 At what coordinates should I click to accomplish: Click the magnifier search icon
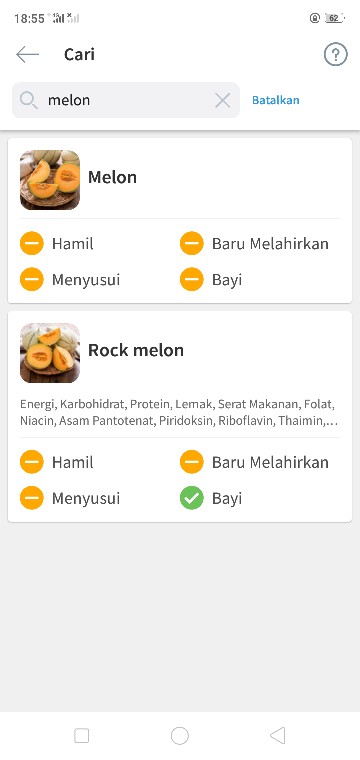[x=29, y=100]
